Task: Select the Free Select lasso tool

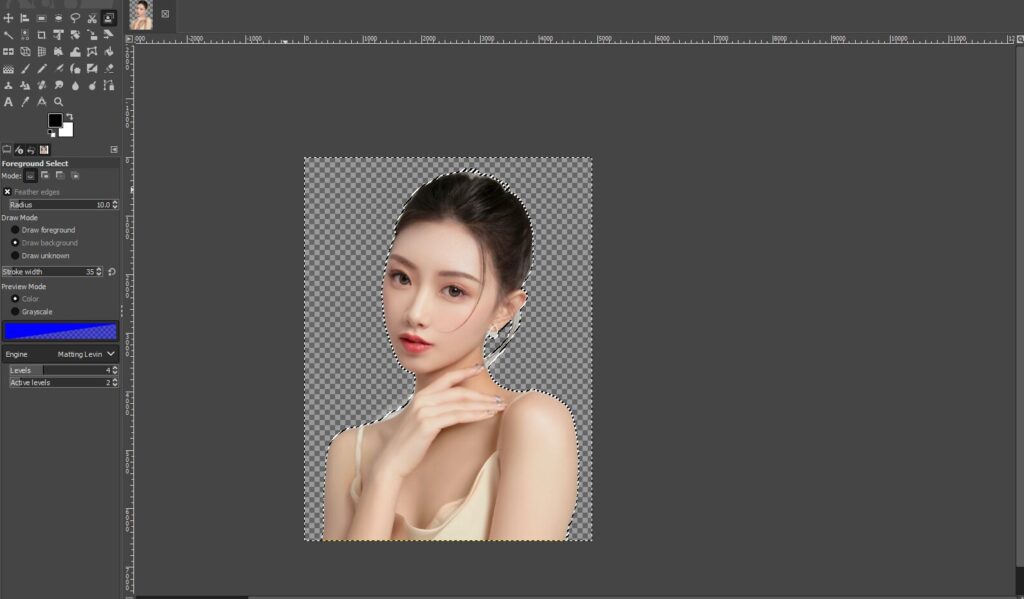Action: click(x=75, y=18)
